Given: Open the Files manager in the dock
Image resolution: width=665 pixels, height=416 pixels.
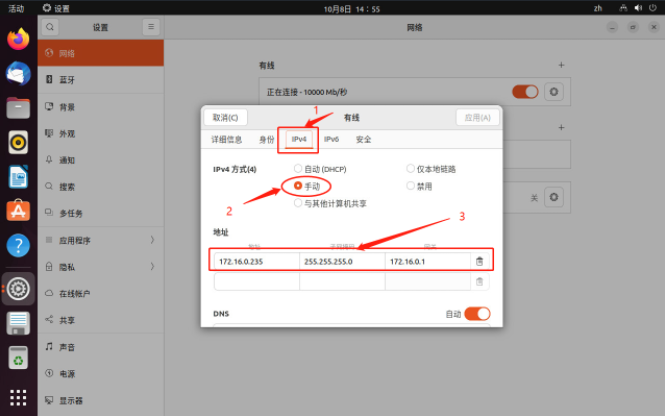Looking at the screenshot, I should pos(18,108).
